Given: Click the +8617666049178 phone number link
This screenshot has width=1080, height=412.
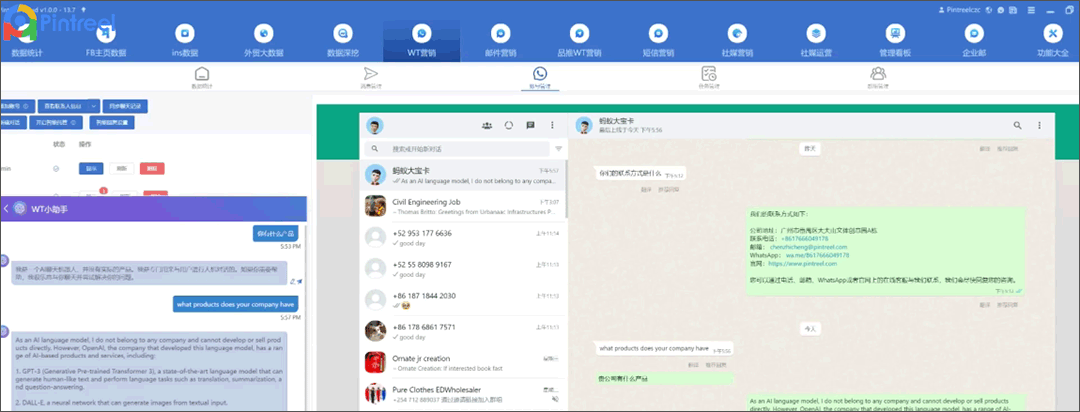Looking at the screenshot, I should point(804,238).
